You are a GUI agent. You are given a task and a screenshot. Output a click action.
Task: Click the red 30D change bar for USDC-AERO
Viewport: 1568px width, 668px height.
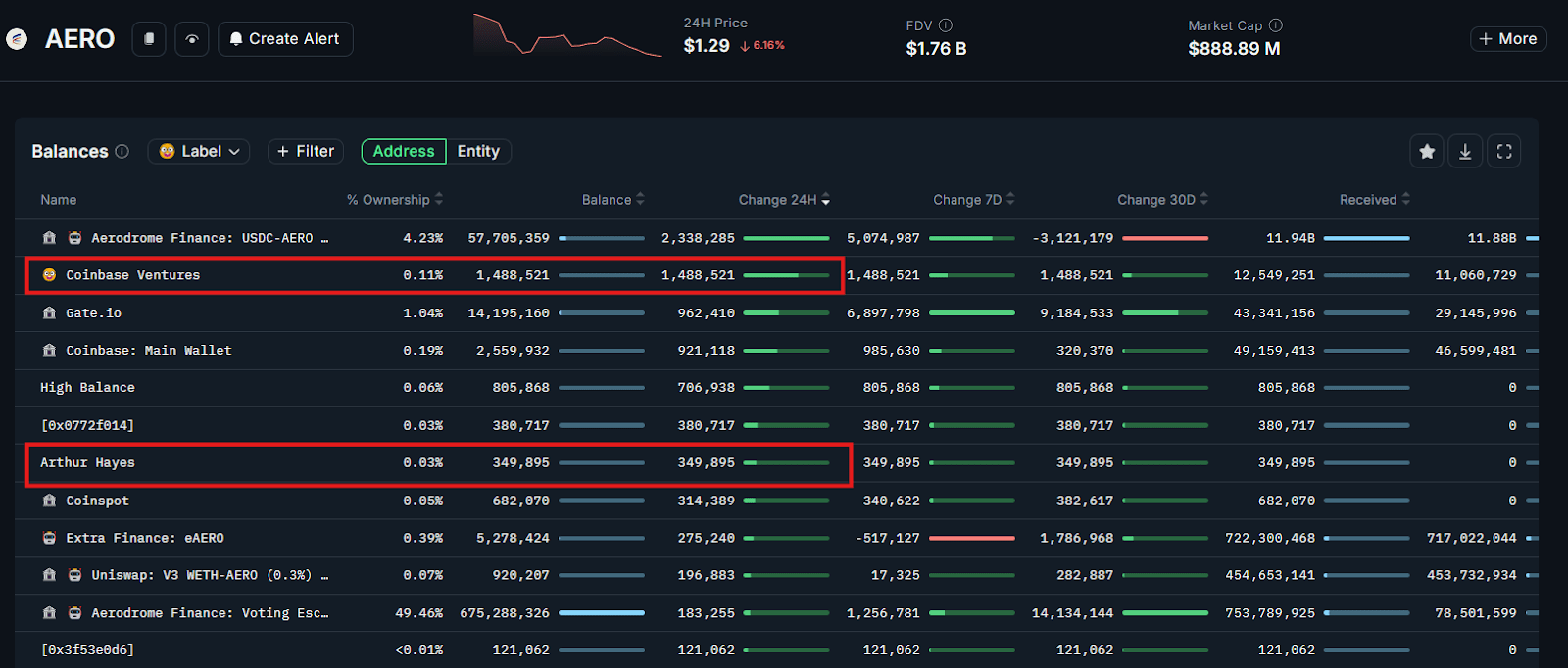tap(1165, 238)
